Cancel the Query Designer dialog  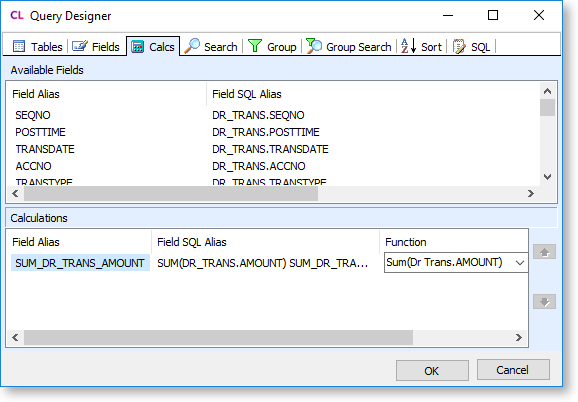[513, 370]
